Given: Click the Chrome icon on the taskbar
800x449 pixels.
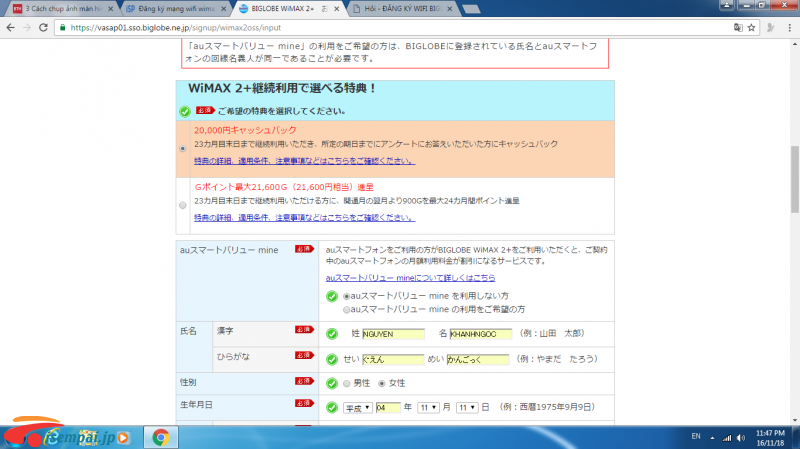Looking at the screenshot, I should (x=161, y=437).
